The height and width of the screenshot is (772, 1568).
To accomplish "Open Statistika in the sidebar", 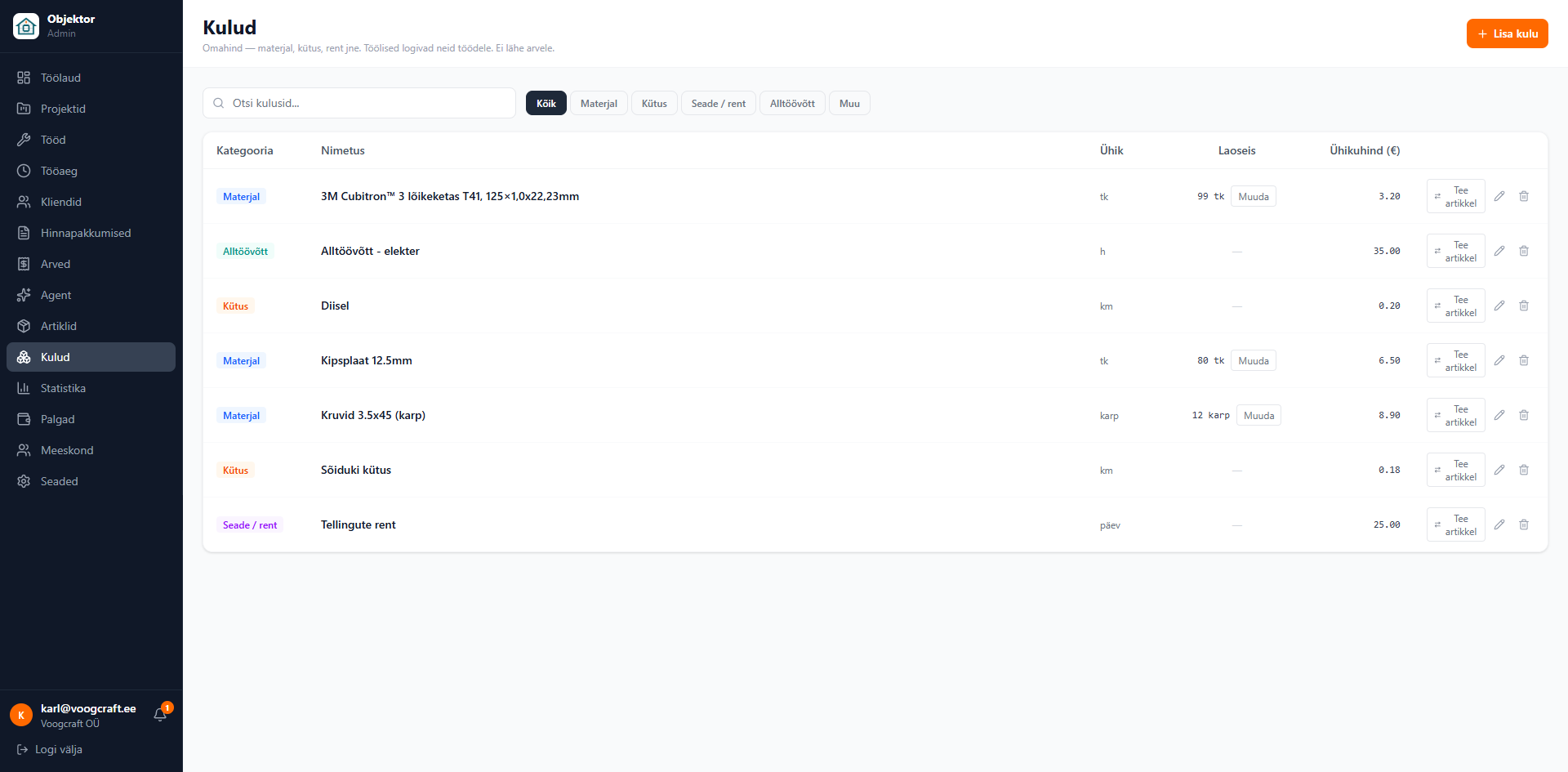I will (91, 388).
